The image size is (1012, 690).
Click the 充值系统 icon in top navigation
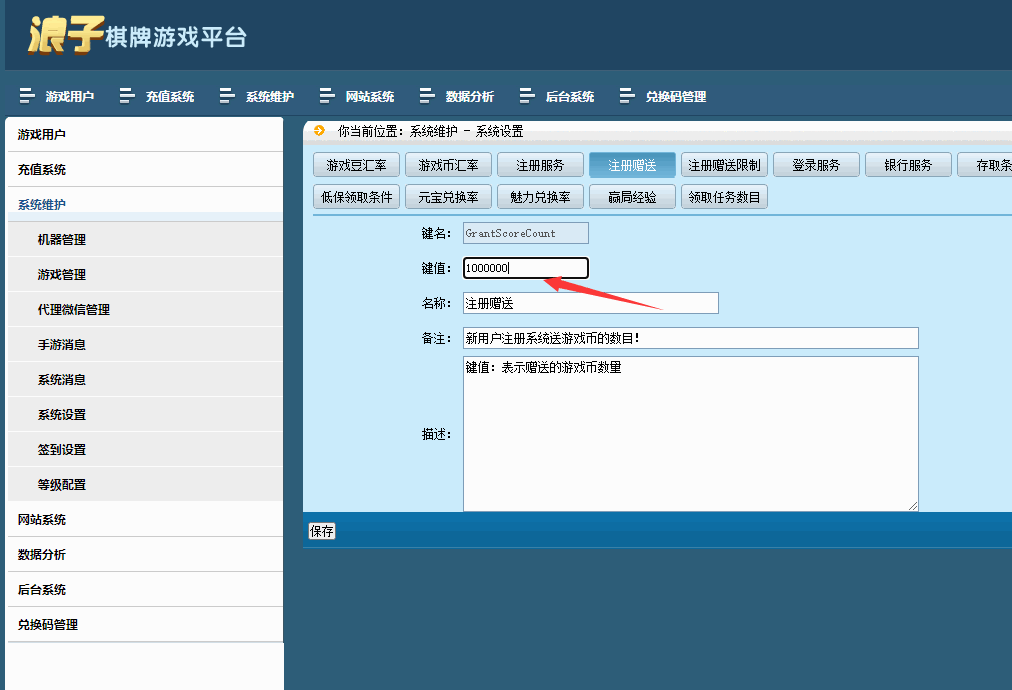[x=126, y=96]
